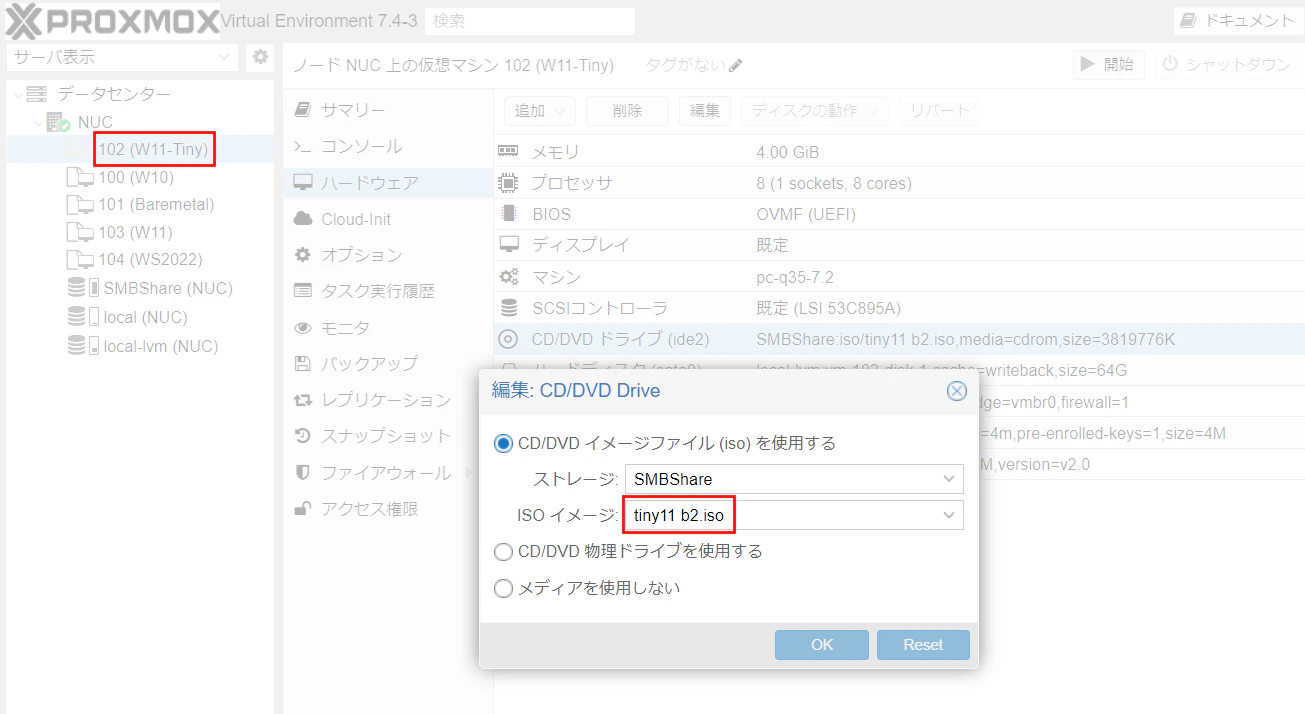This screenshot has width=1305, height=714.
Task: Open the 追加 add dropdown
Action: [539, 111]
